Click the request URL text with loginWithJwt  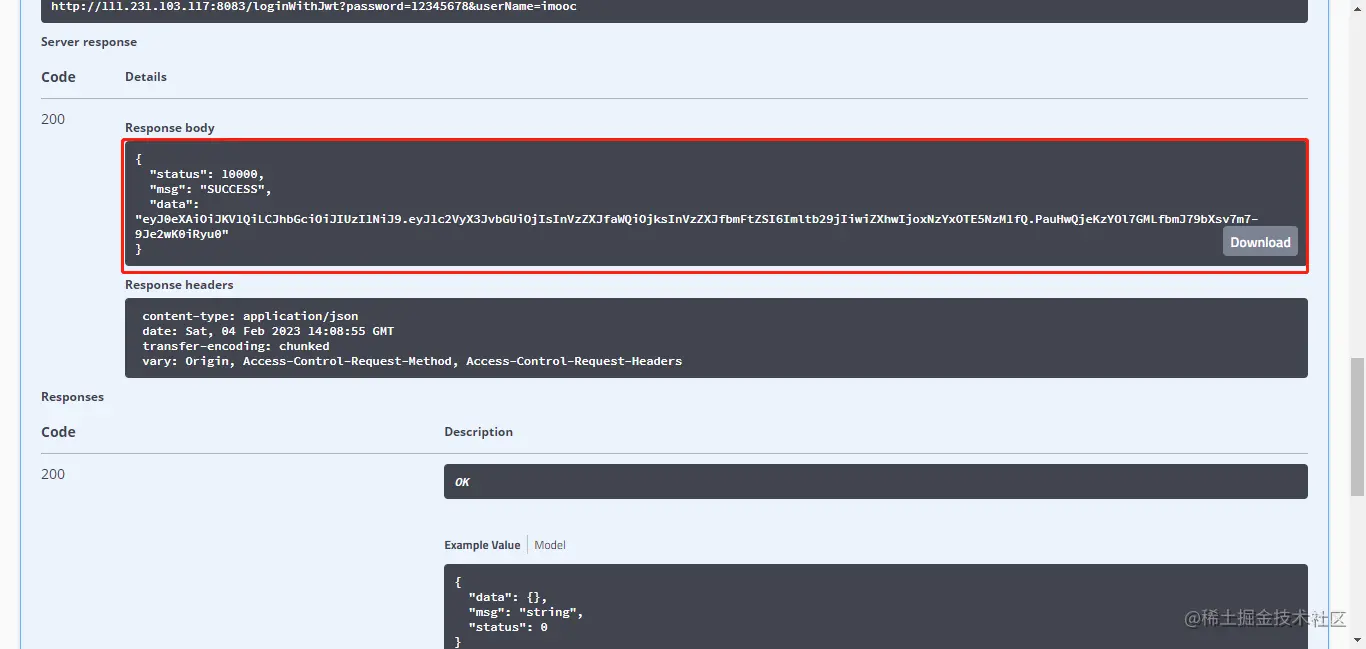(314, 6)
